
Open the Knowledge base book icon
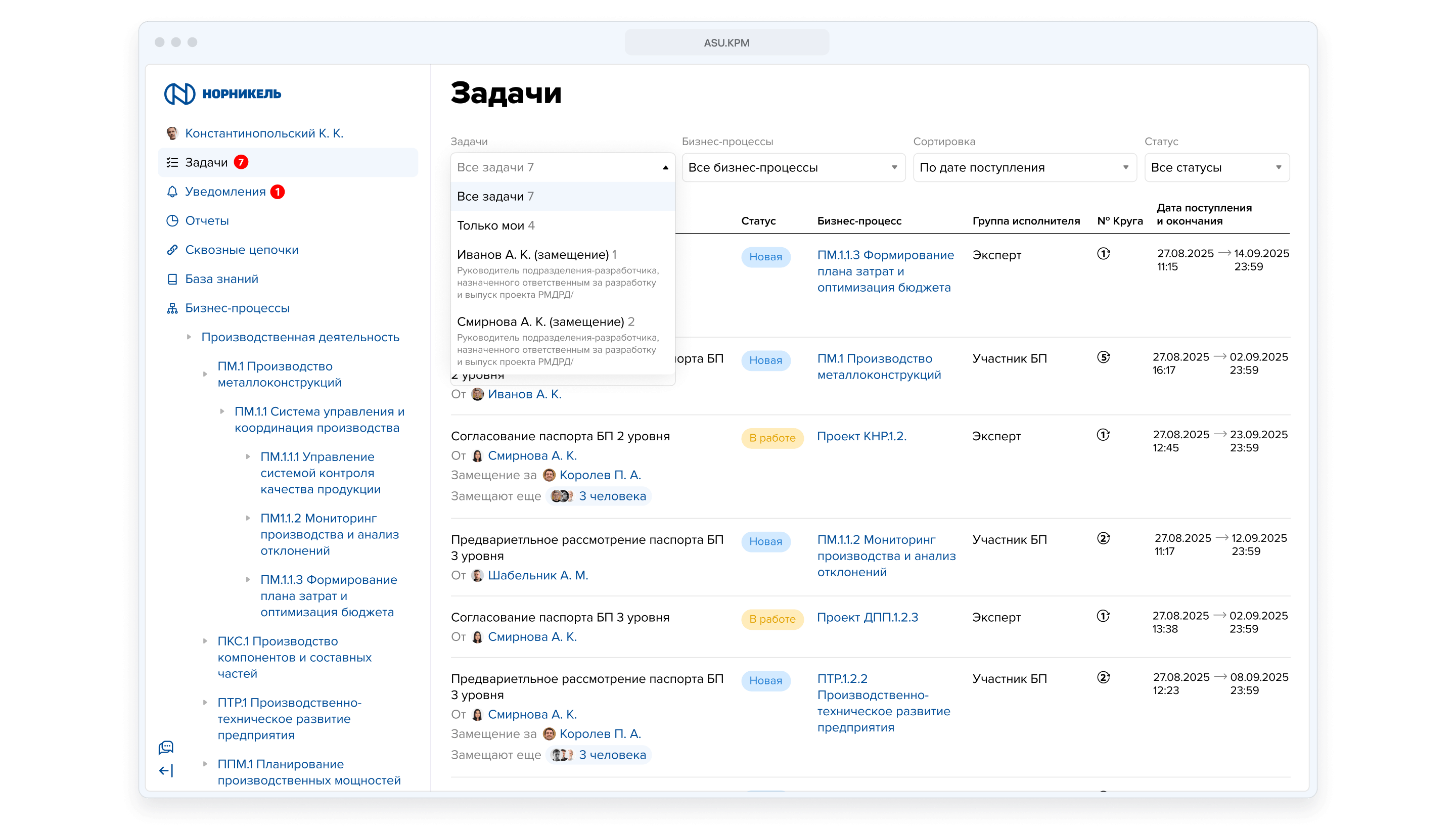[x=172, y=279]
